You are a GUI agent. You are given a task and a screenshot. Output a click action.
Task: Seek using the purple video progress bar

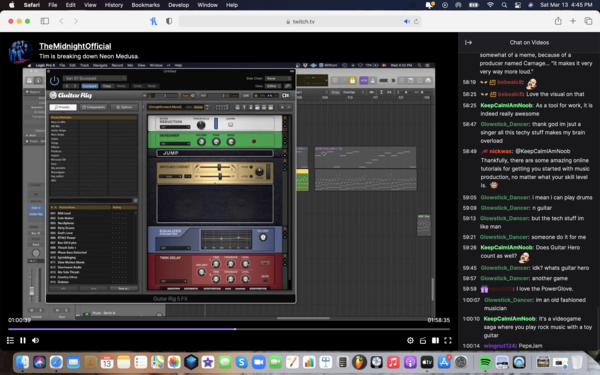(x=229, y=329)
